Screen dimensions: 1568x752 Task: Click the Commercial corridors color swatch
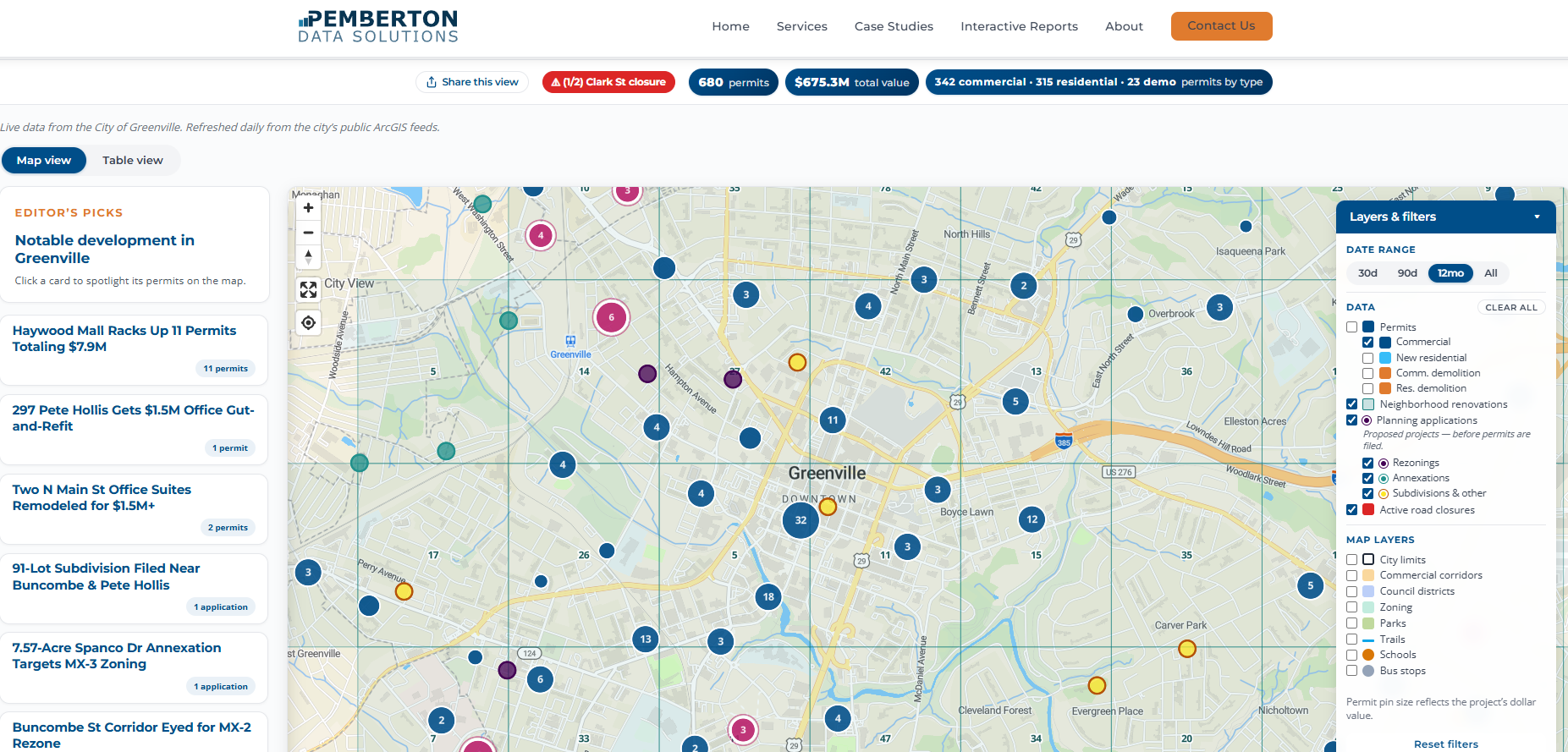pyautogui.click(x=1368, y=576)
